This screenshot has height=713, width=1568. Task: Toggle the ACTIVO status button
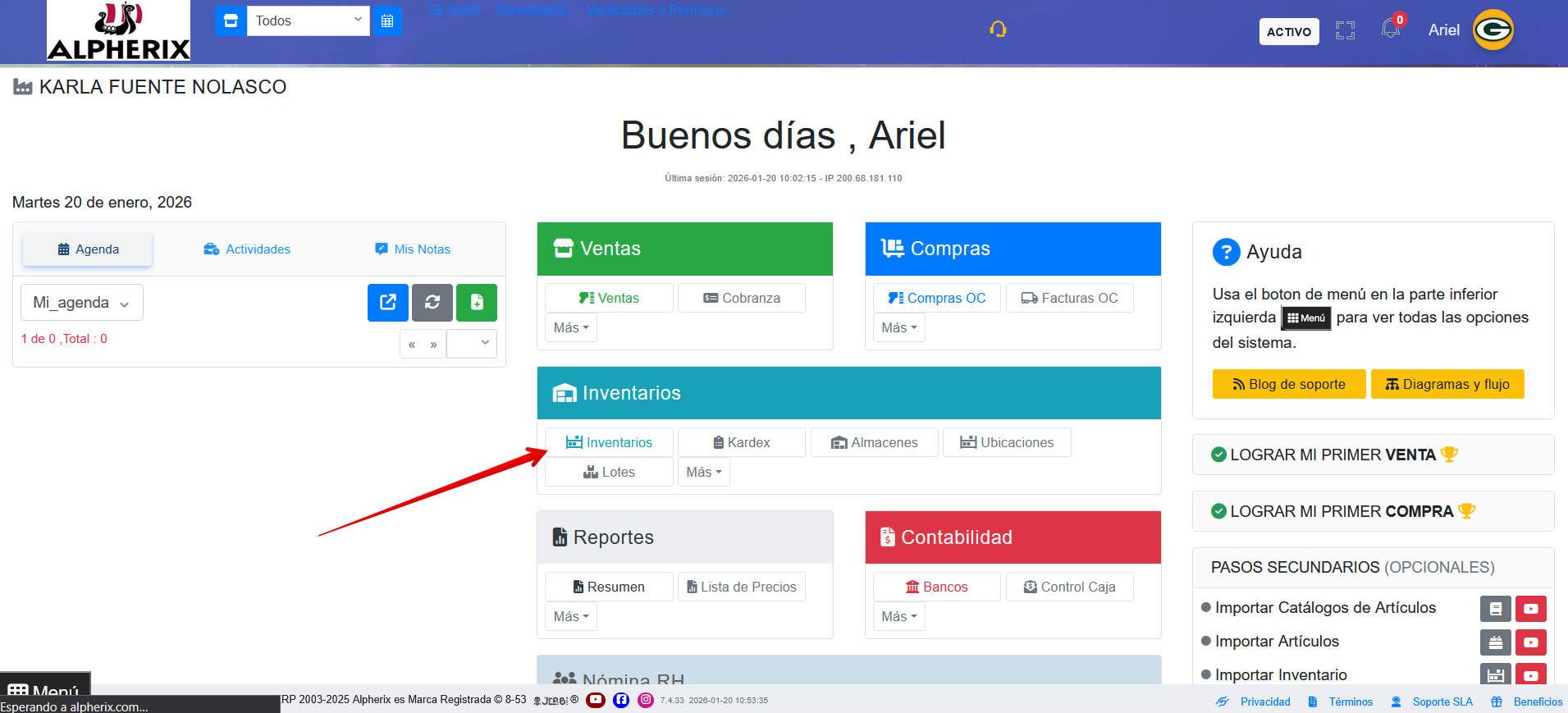pos(1288,32)
